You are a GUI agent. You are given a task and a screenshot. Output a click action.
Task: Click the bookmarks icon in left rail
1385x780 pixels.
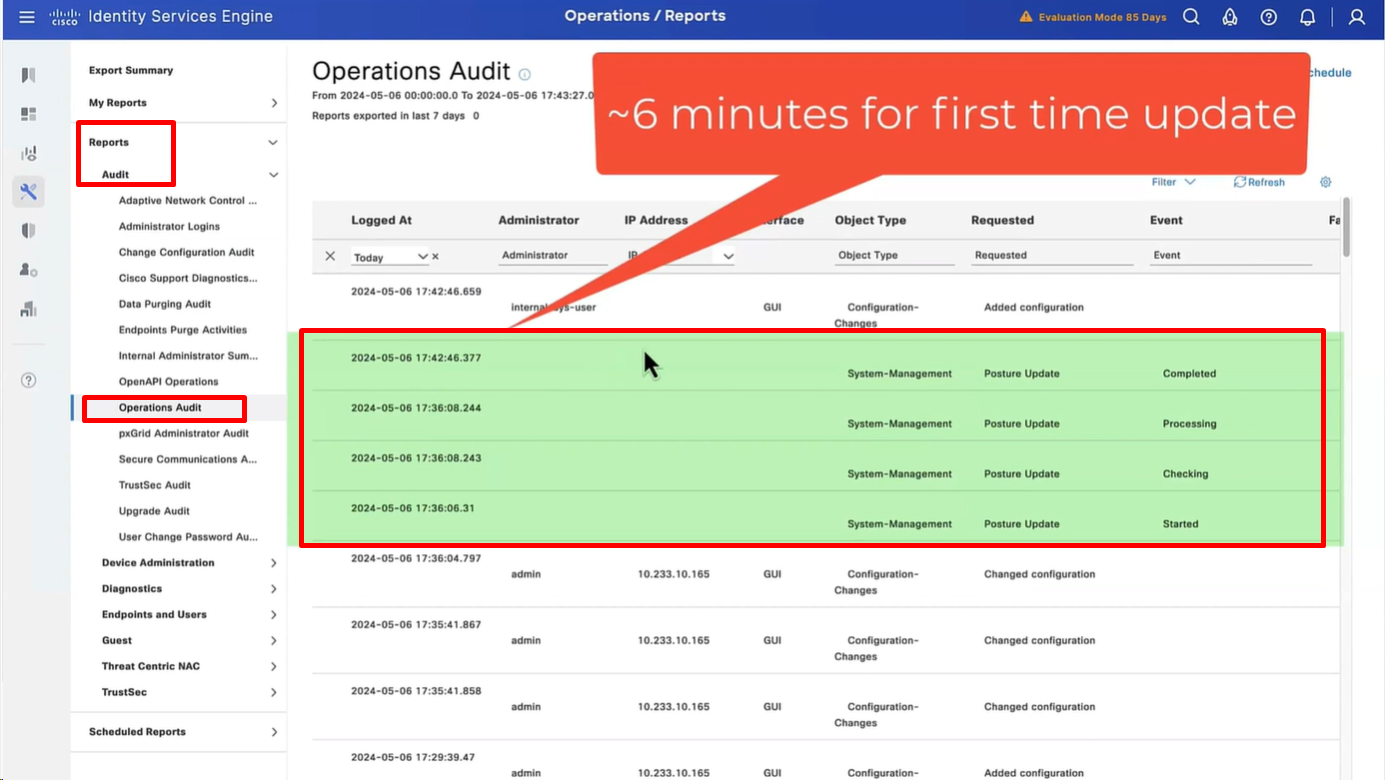[28, 76]
